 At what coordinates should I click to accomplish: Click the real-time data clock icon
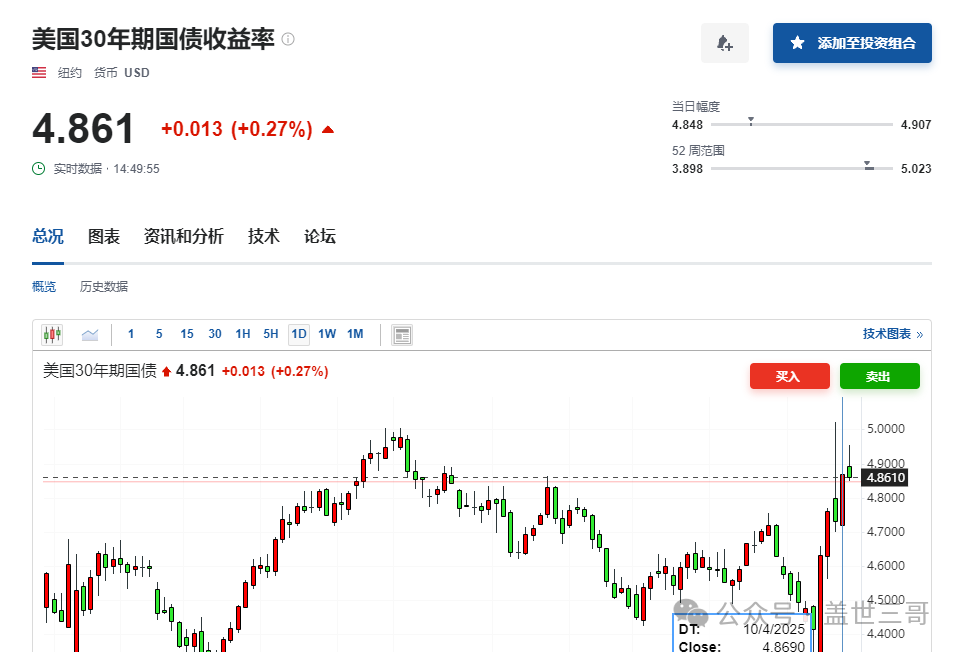point(39,168)
